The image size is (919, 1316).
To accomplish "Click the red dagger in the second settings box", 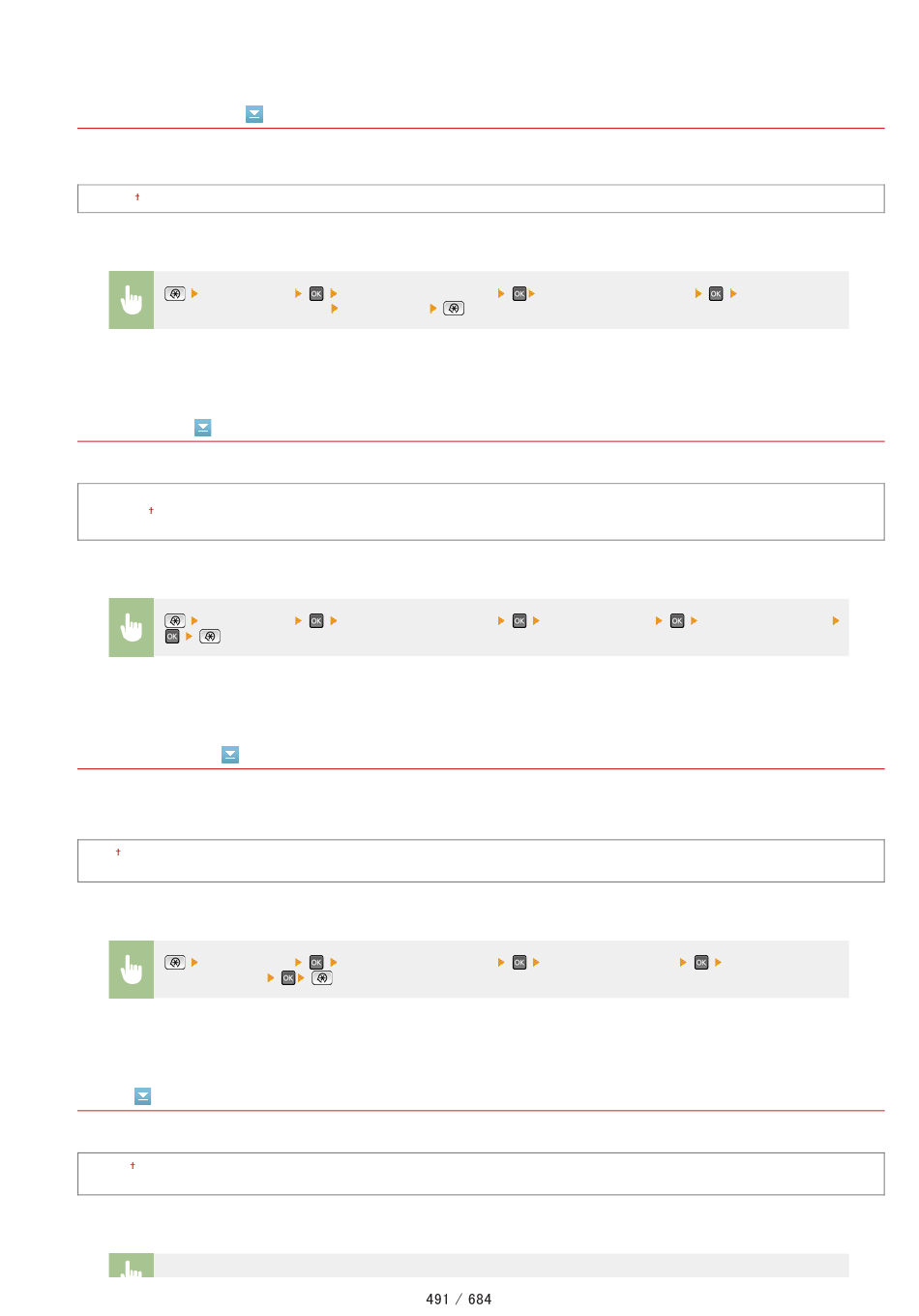I will [151, 511].
